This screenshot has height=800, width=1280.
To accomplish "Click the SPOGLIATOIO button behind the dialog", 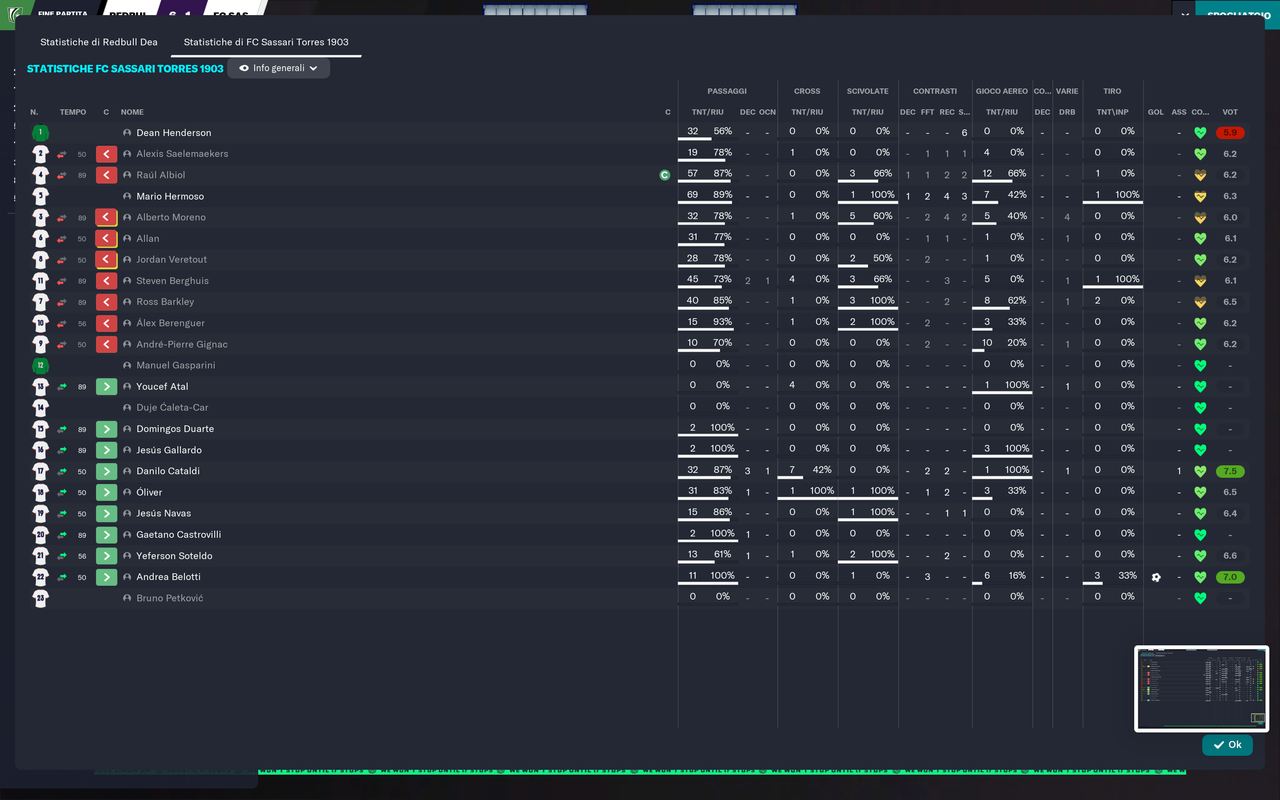I will 1238,15.
